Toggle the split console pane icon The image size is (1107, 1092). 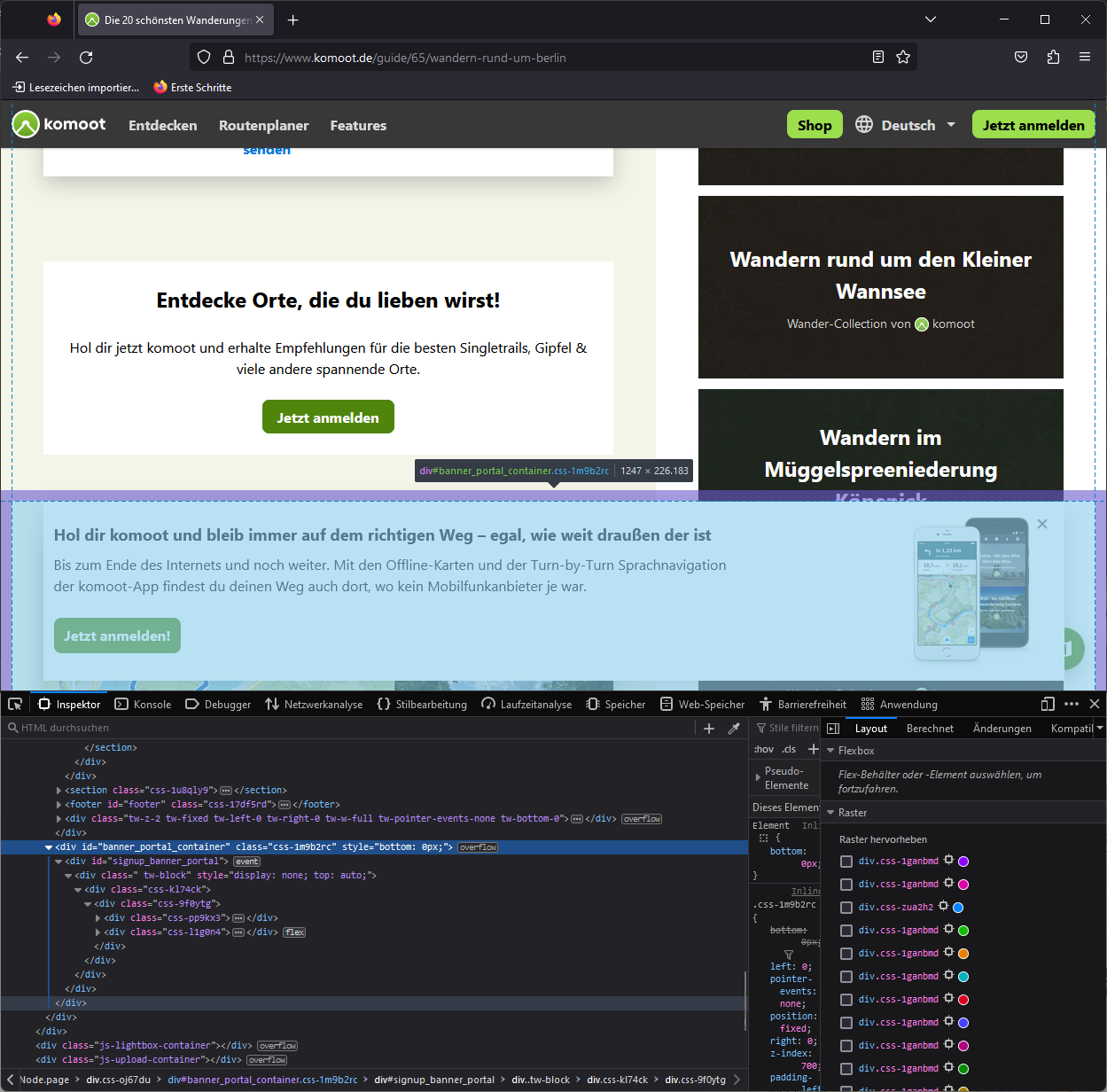[x=832, y=727]
